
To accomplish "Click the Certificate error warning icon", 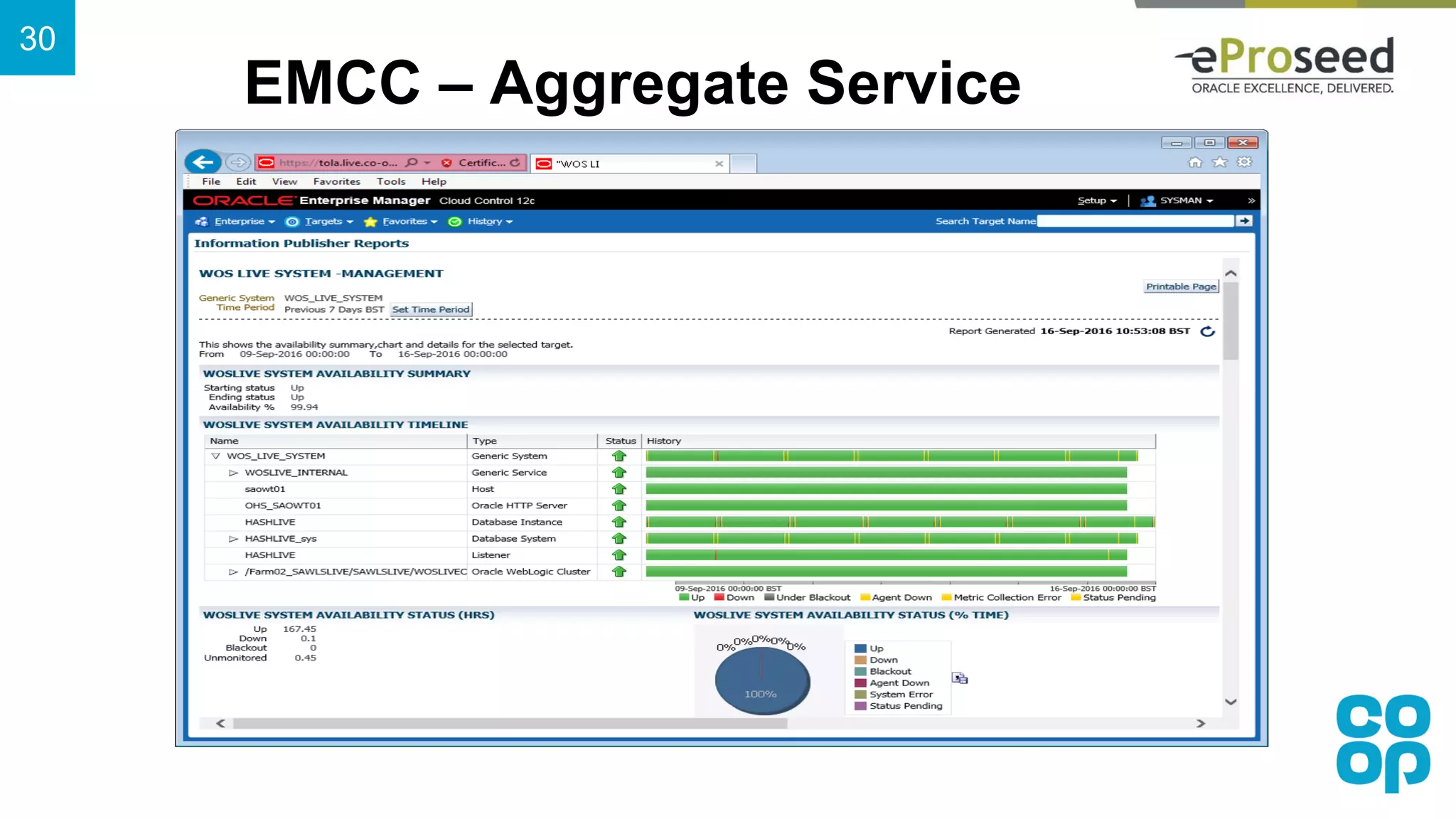I will [x=446, y=163].
